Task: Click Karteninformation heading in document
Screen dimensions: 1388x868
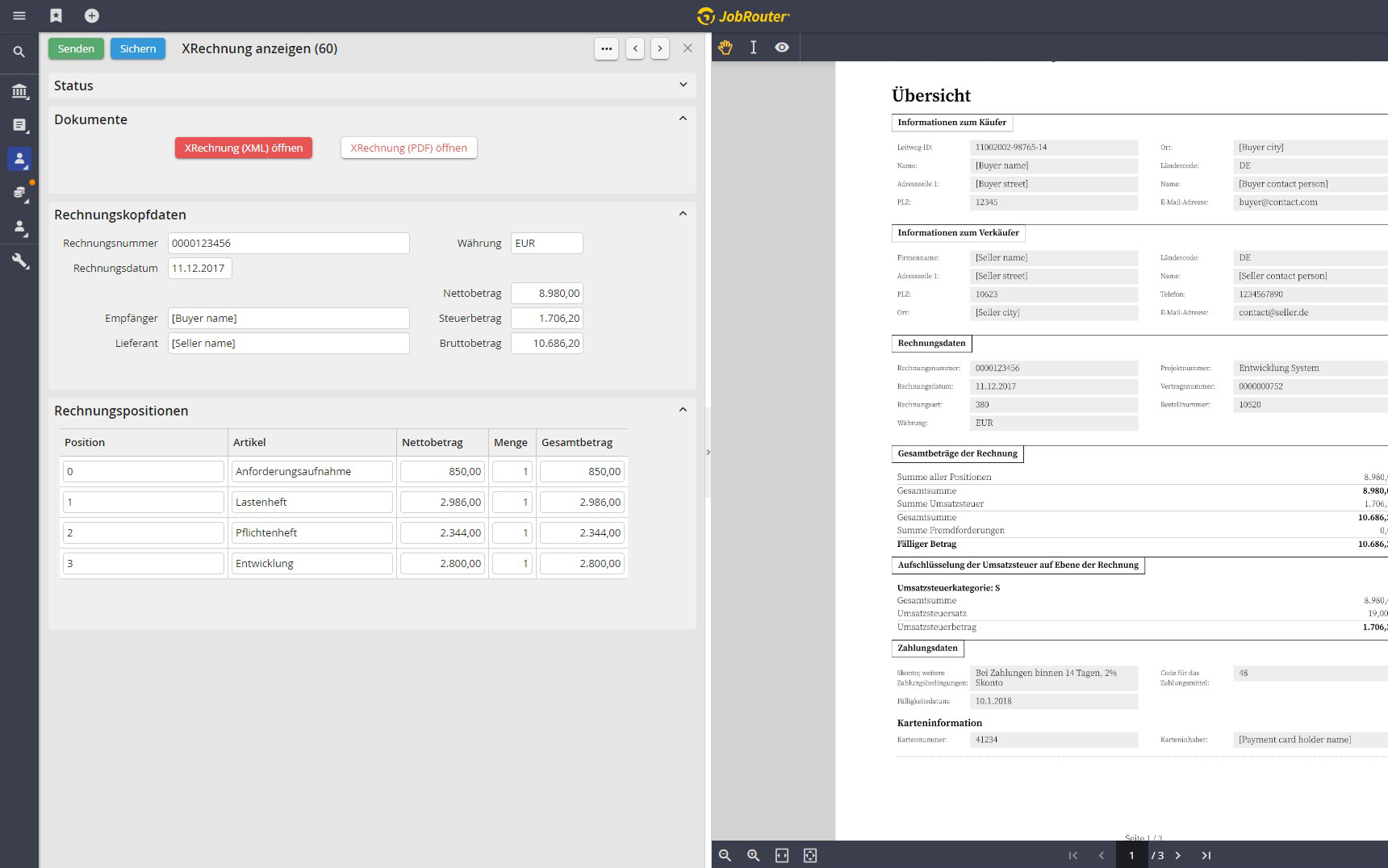Action: point(939,723)
